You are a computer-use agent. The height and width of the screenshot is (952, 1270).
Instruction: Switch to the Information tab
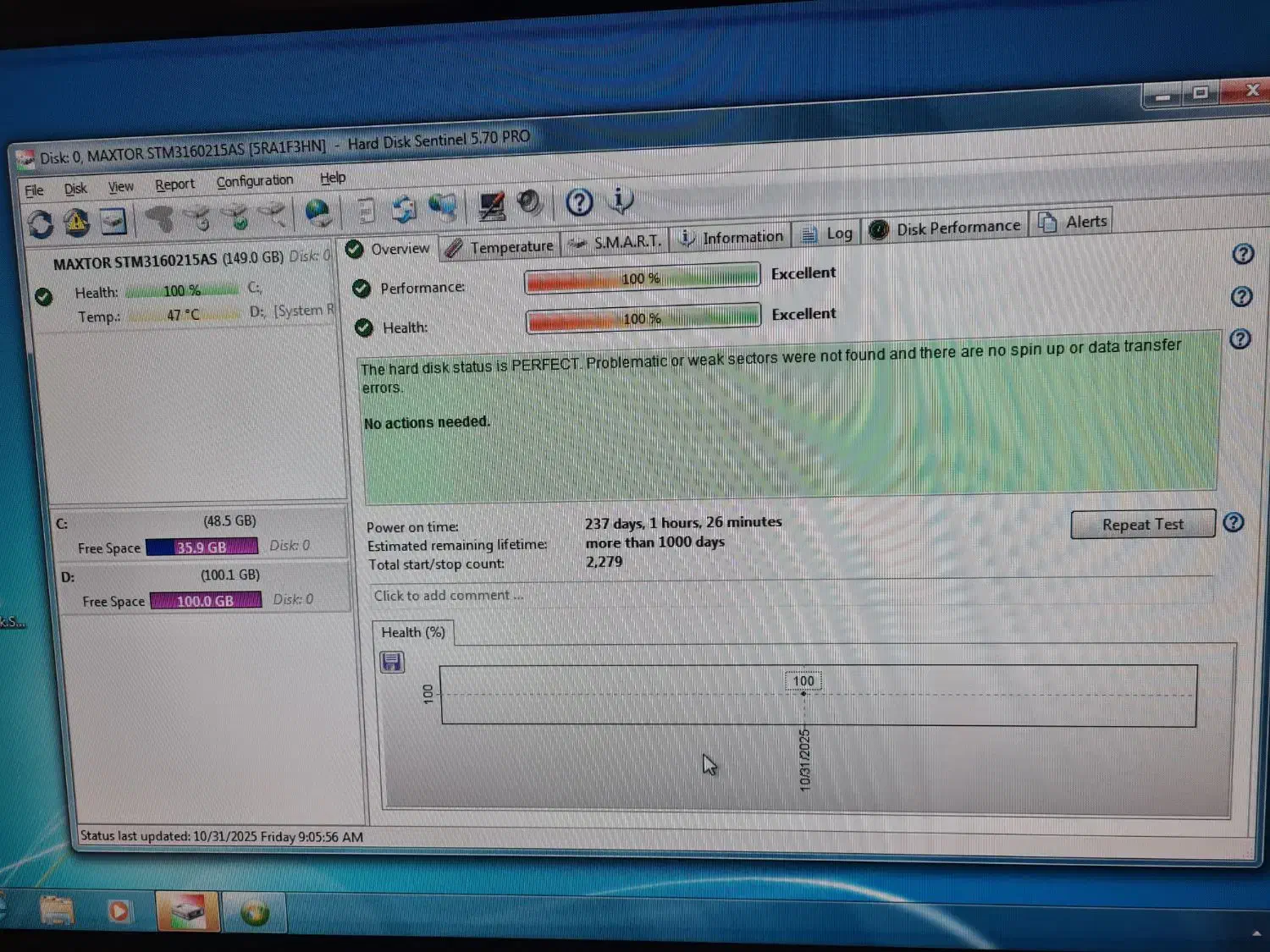pyautogui.click(x=732, y=238)
